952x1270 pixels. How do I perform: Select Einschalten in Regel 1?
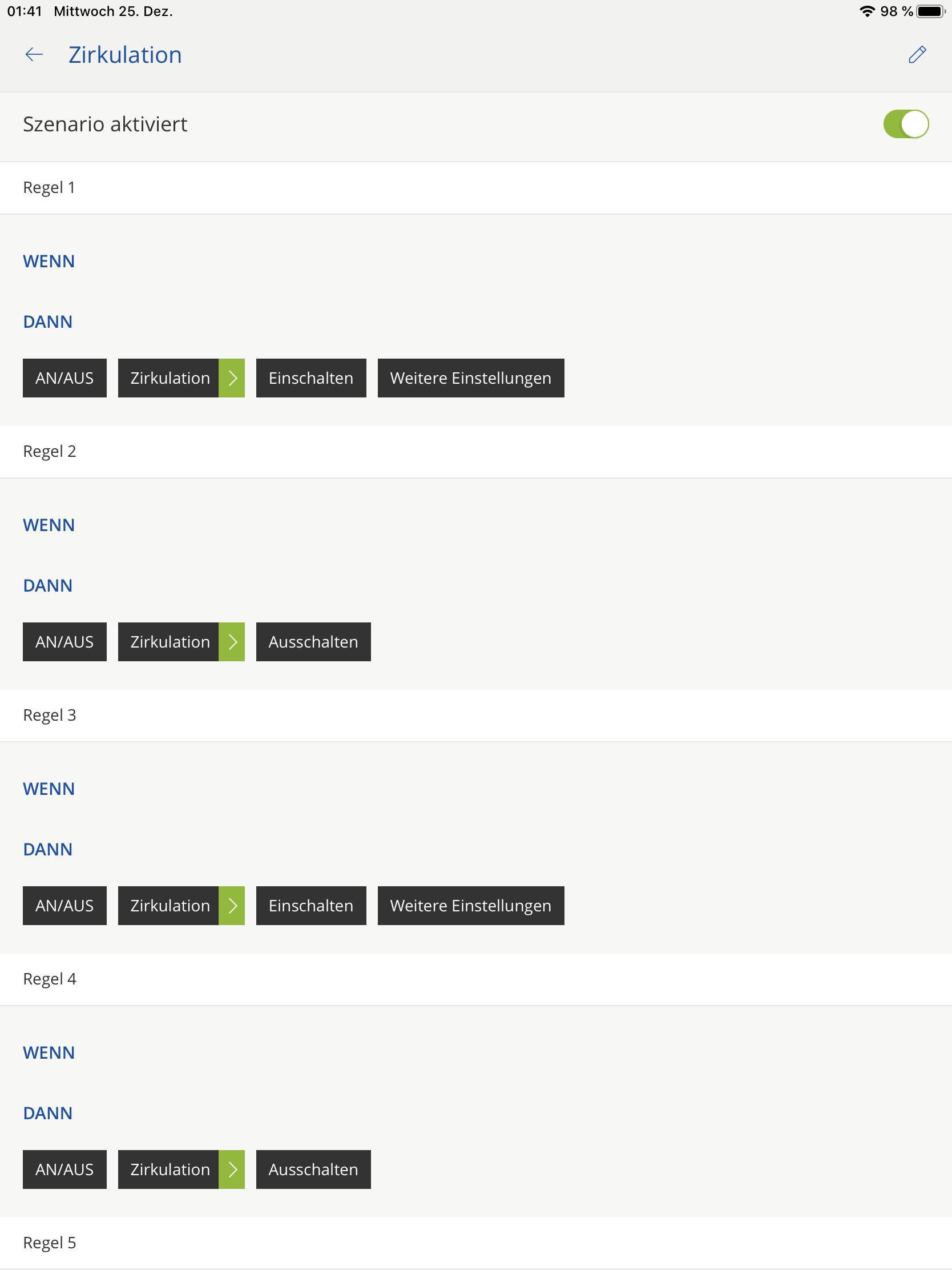pyautogui.click(x=310, y=378)
